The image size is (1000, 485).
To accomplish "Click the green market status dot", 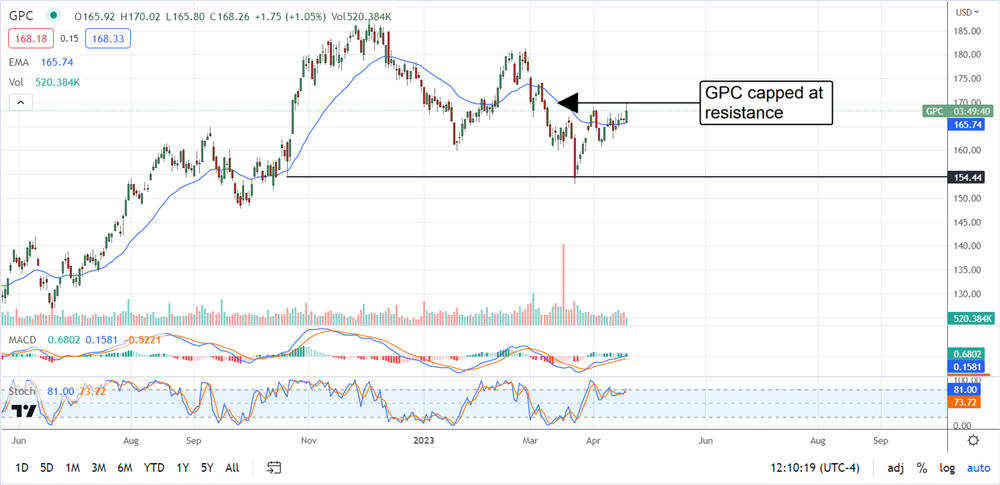I will coord(54,15).
